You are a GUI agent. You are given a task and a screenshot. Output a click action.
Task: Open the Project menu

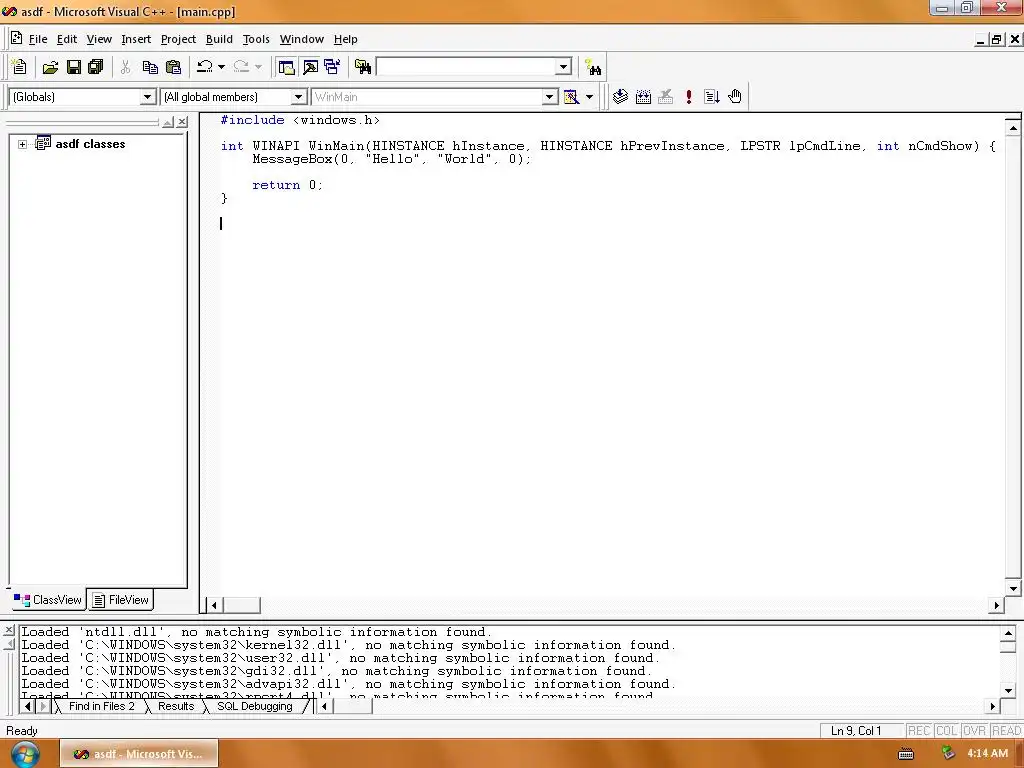[178, 39]
